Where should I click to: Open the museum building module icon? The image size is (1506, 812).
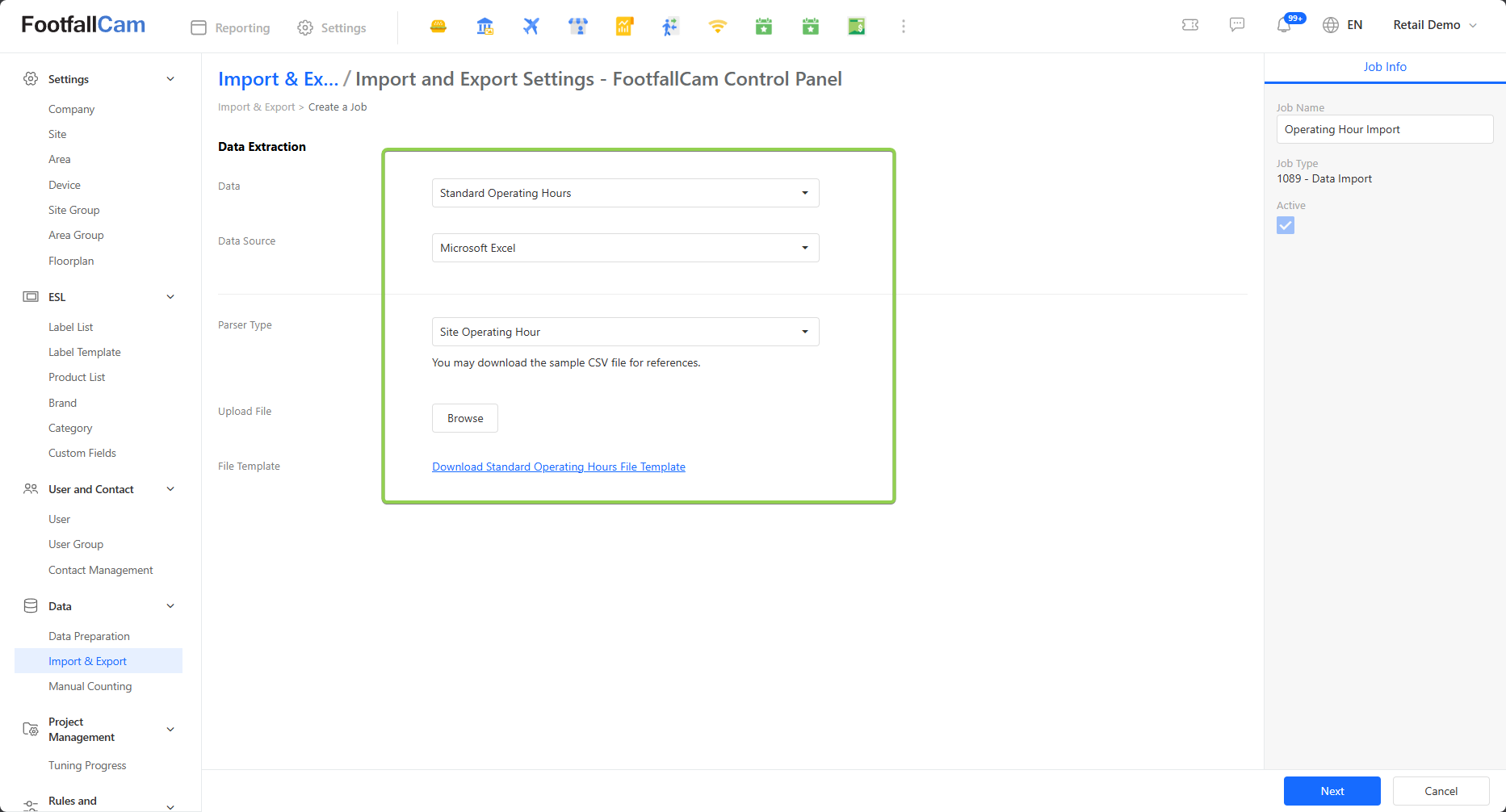point(485,27)
